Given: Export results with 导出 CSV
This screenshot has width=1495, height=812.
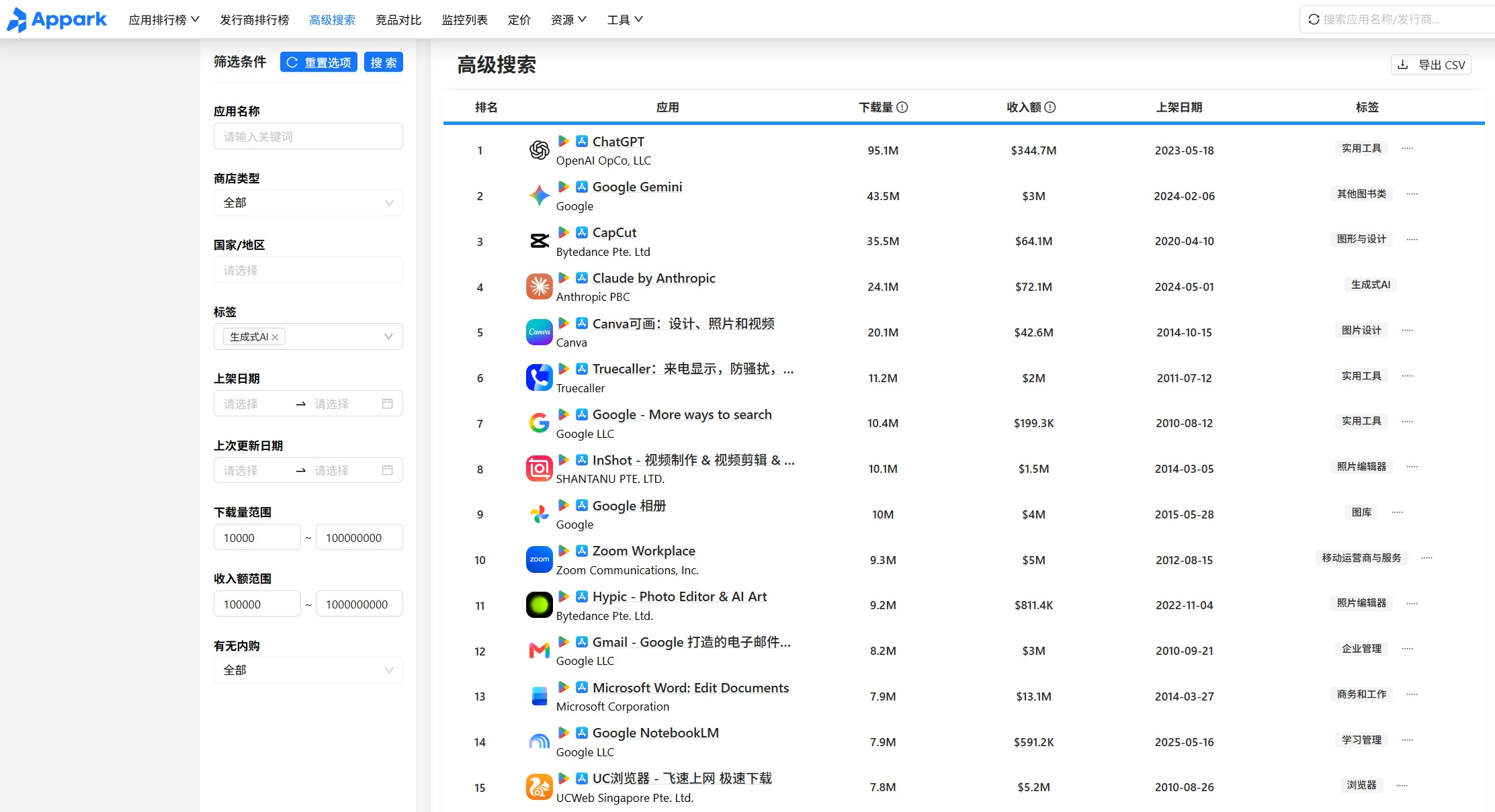Looking at the screenshot, I should coord(1430,64).
